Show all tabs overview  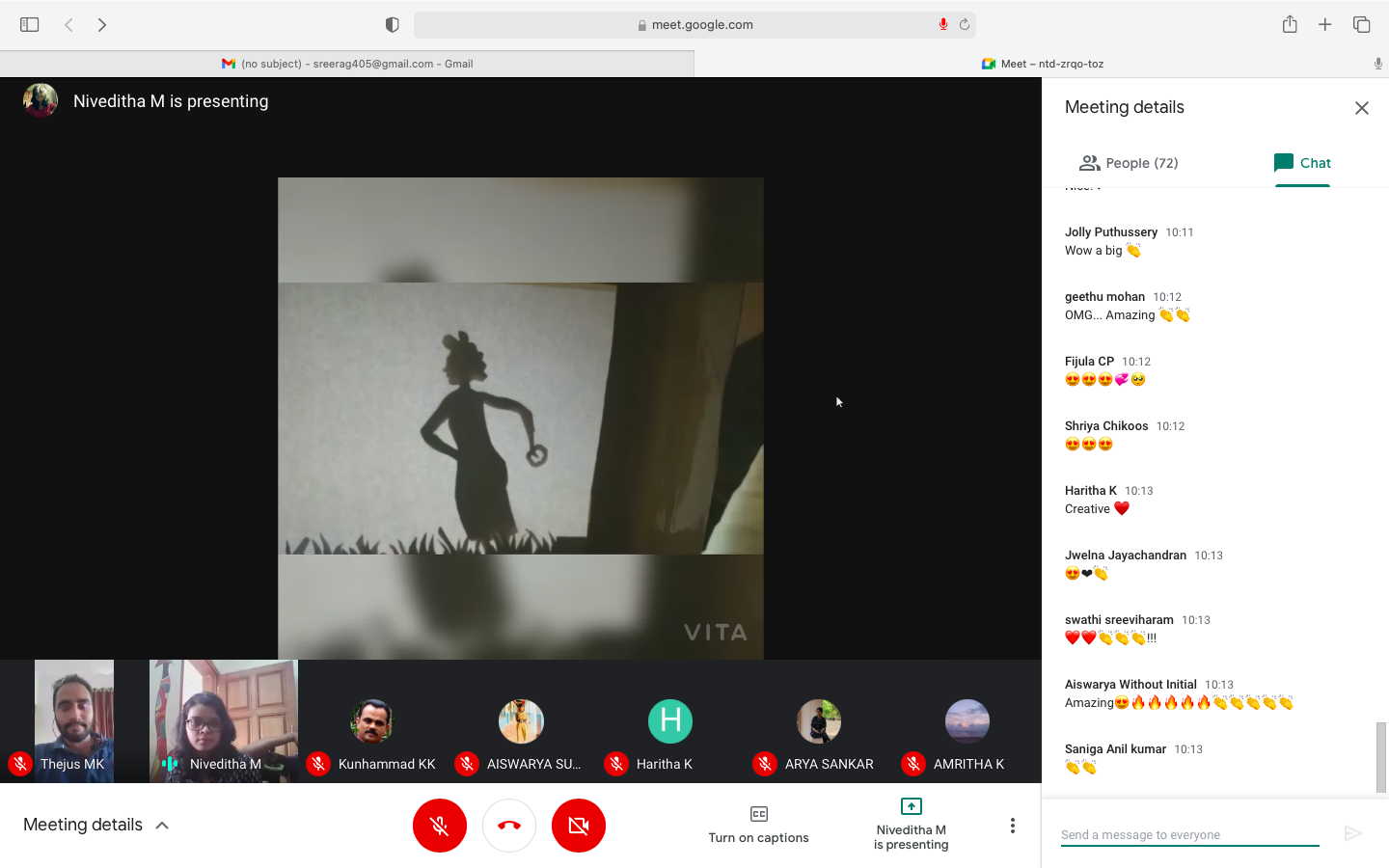click(x=1361, y=25)
